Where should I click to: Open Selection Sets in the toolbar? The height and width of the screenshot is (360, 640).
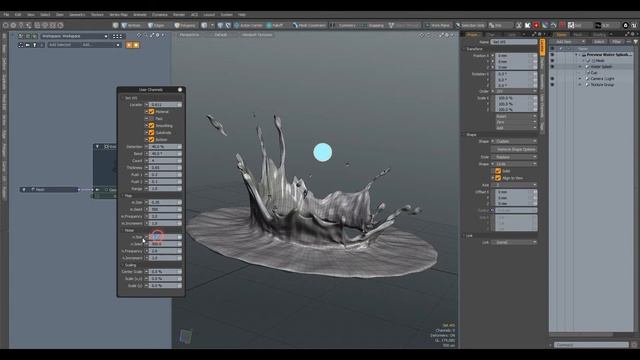click(470, 25)
